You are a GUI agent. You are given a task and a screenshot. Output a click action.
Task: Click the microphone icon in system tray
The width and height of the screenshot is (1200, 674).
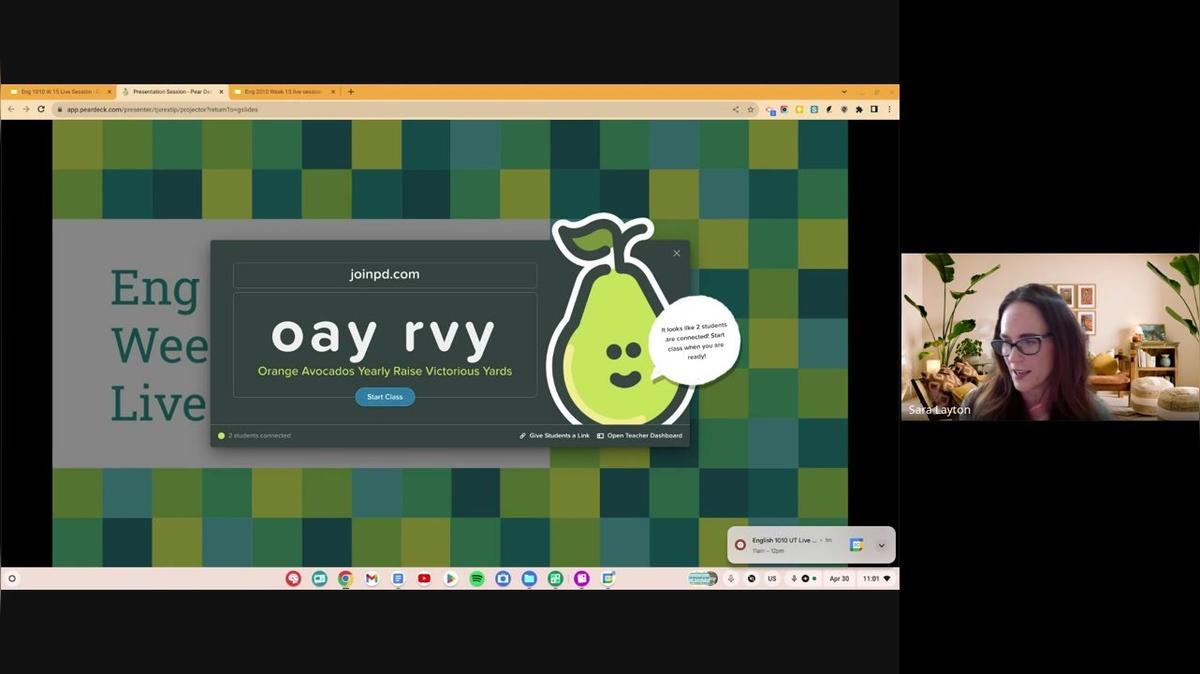731,578
